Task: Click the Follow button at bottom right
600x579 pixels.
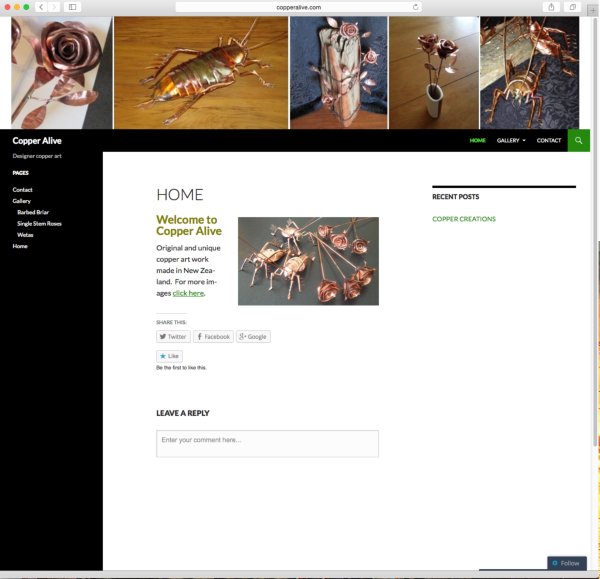Action: pyautogui.click(x=566, y=563)
